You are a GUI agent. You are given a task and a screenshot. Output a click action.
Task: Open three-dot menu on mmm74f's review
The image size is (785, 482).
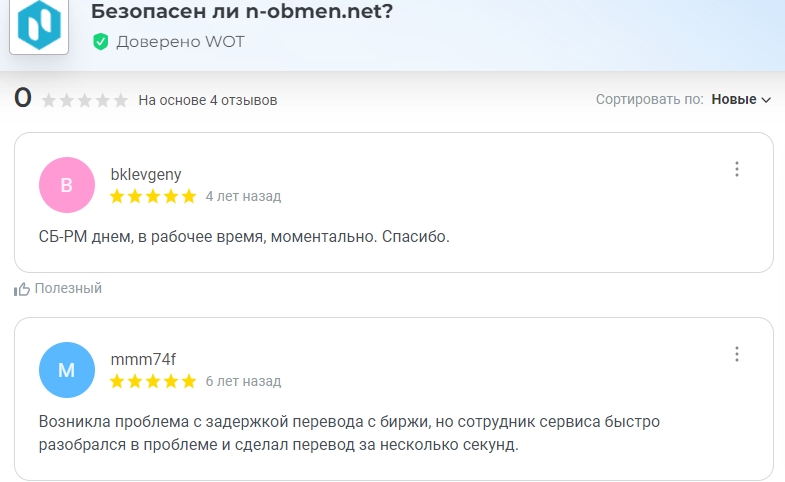[x=737, y=354]
